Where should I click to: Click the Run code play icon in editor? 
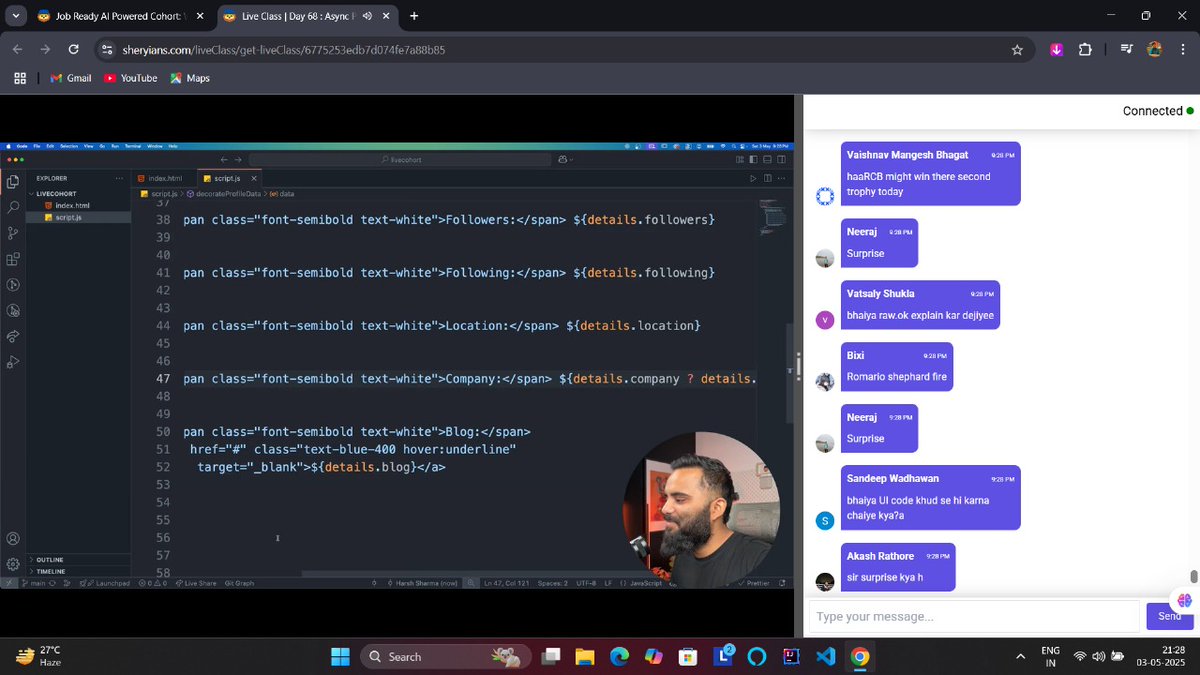point(753,178)
